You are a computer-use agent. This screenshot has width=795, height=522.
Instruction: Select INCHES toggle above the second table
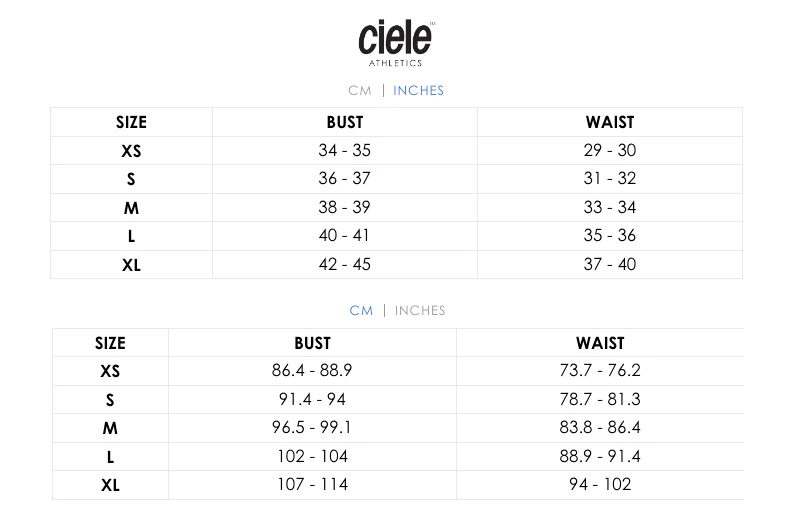(420, 310)
